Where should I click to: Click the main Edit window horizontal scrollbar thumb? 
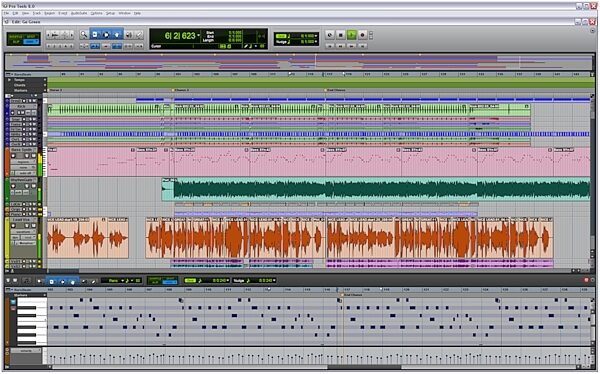(x=63, y=271)
